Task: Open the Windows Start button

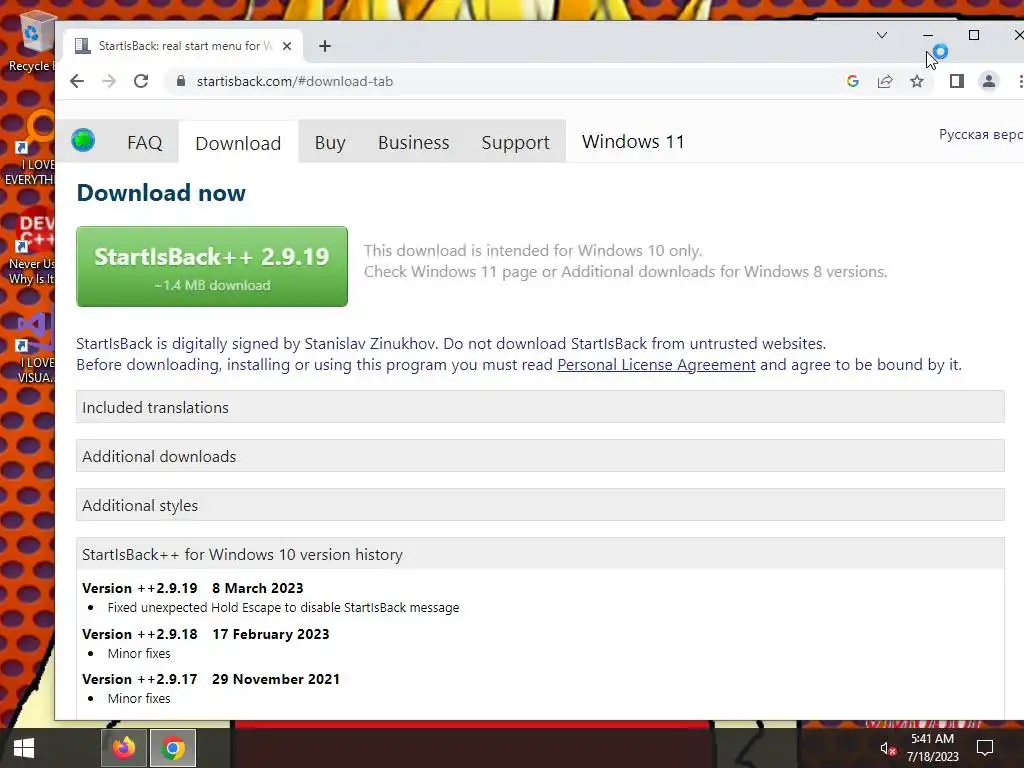Action: click(24, 748)
